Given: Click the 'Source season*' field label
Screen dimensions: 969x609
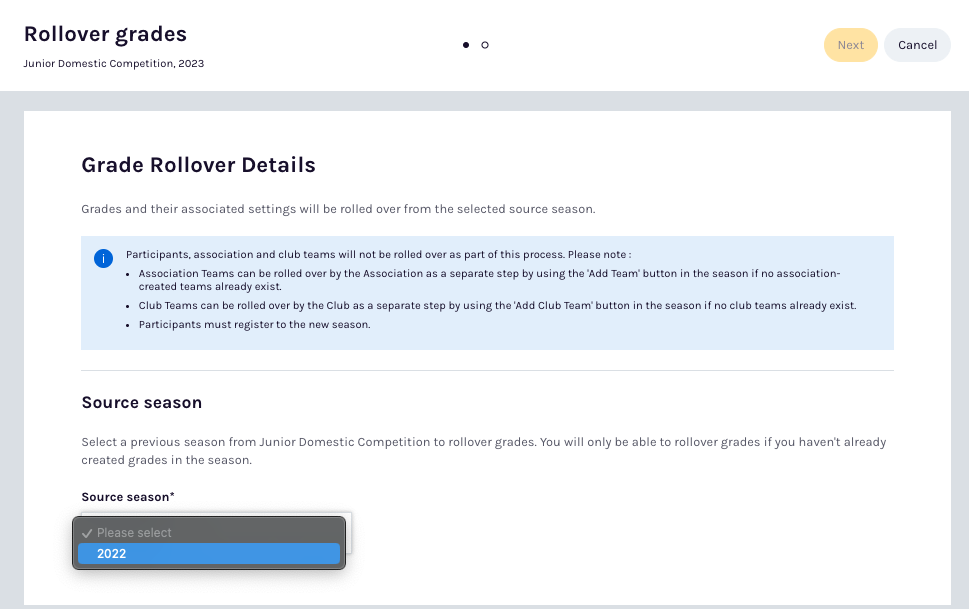Looking at the screenshot, I should pos(128,497).
